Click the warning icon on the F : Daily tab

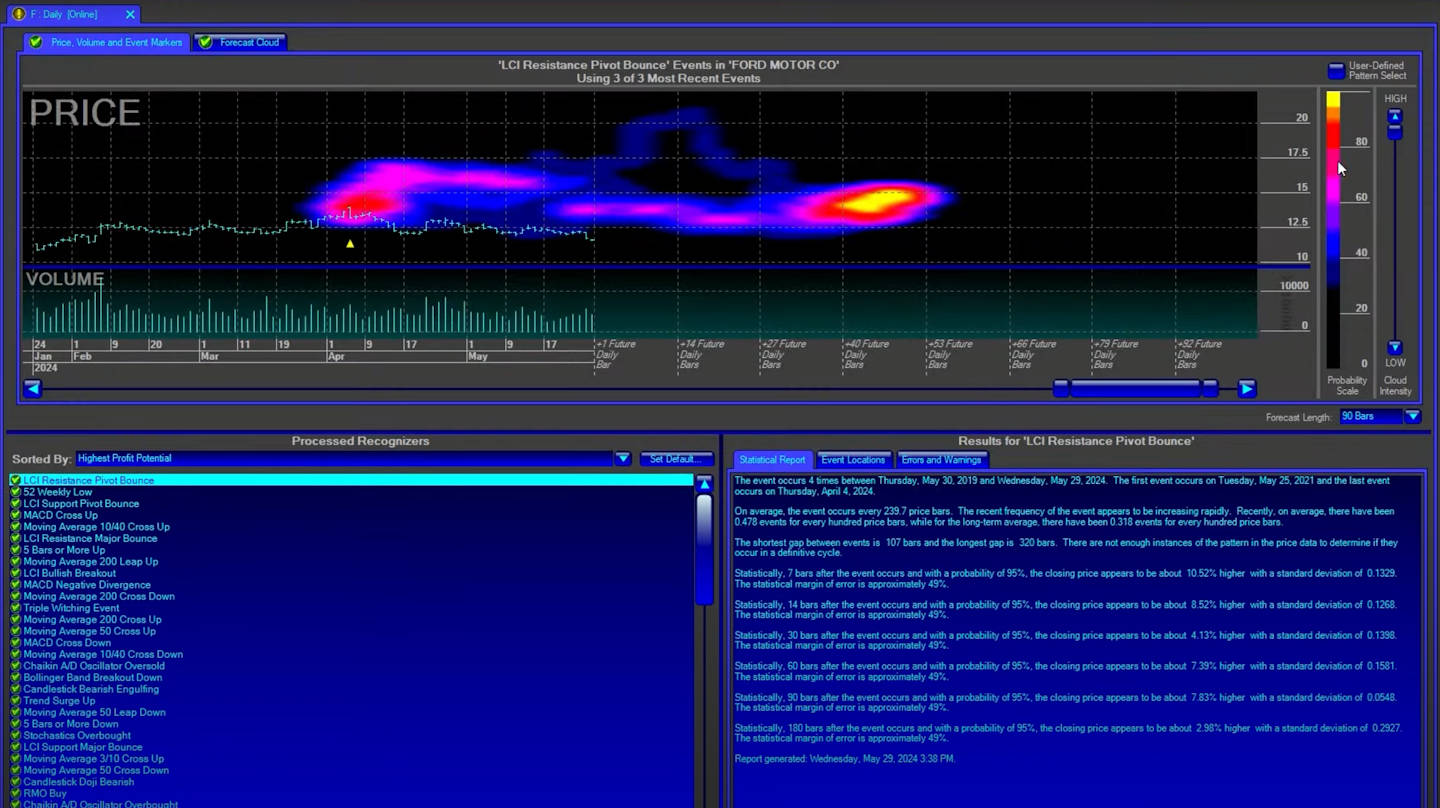click(x=18, y=14)
